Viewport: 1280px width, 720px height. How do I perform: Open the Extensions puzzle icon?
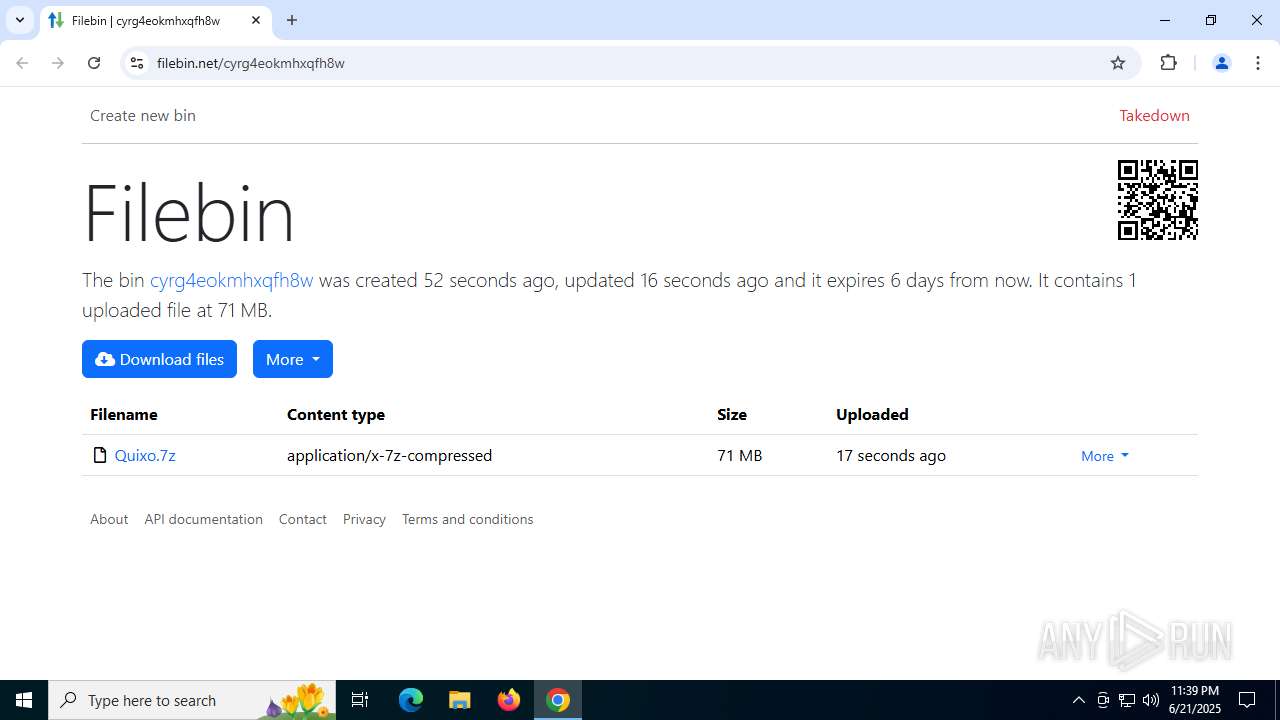(x=1168, y=63)
